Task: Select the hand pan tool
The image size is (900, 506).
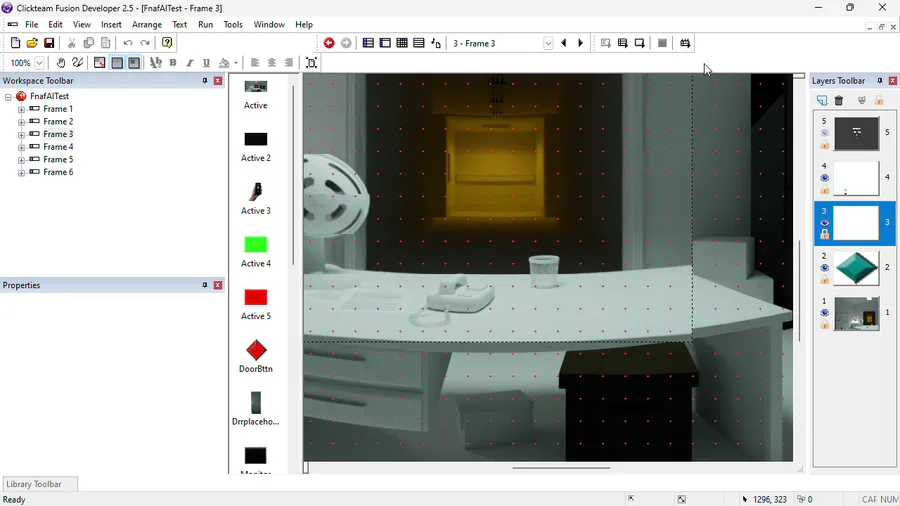Action: [60, 63]
